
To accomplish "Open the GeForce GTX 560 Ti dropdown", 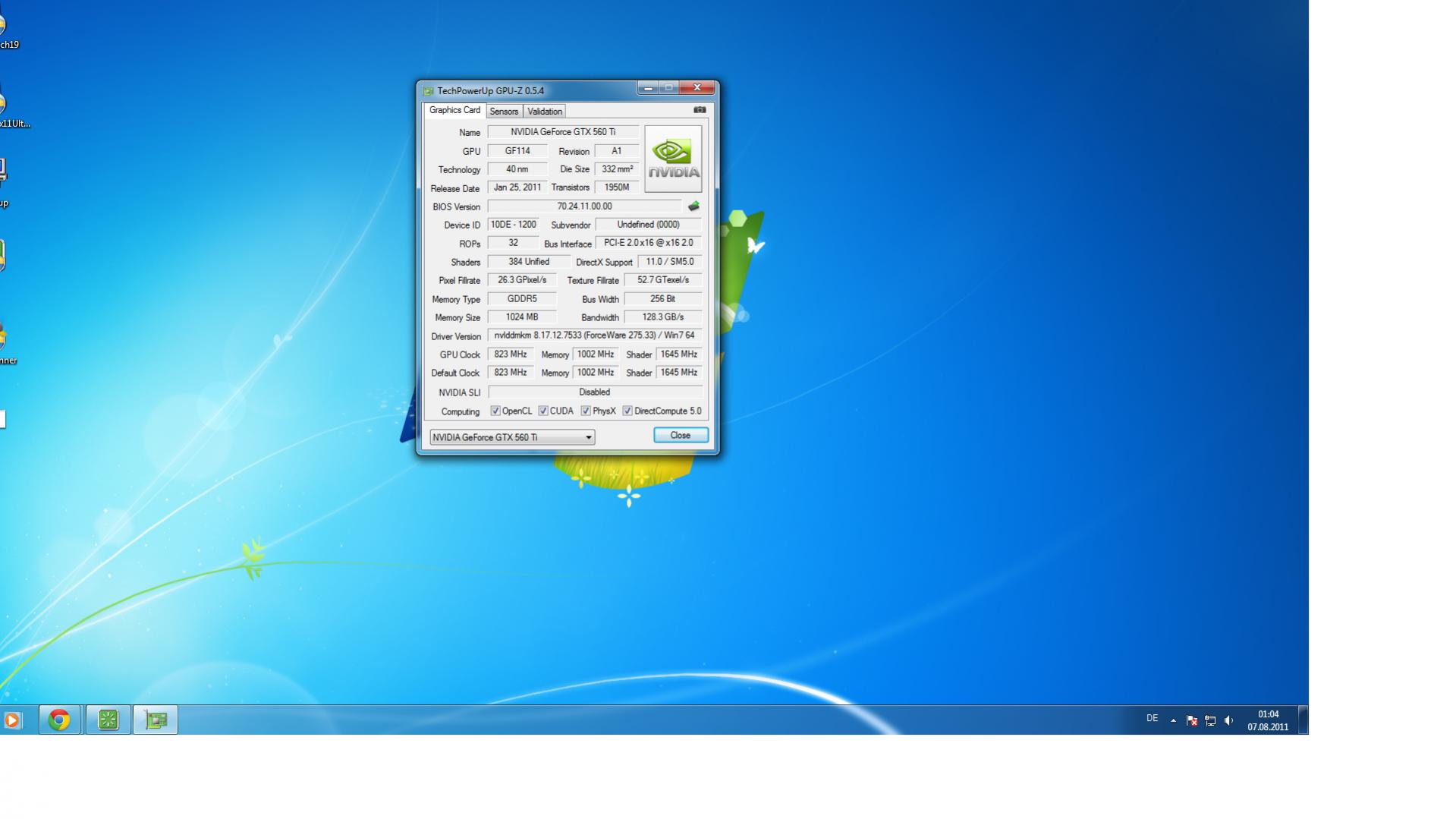I will point(512,437).
